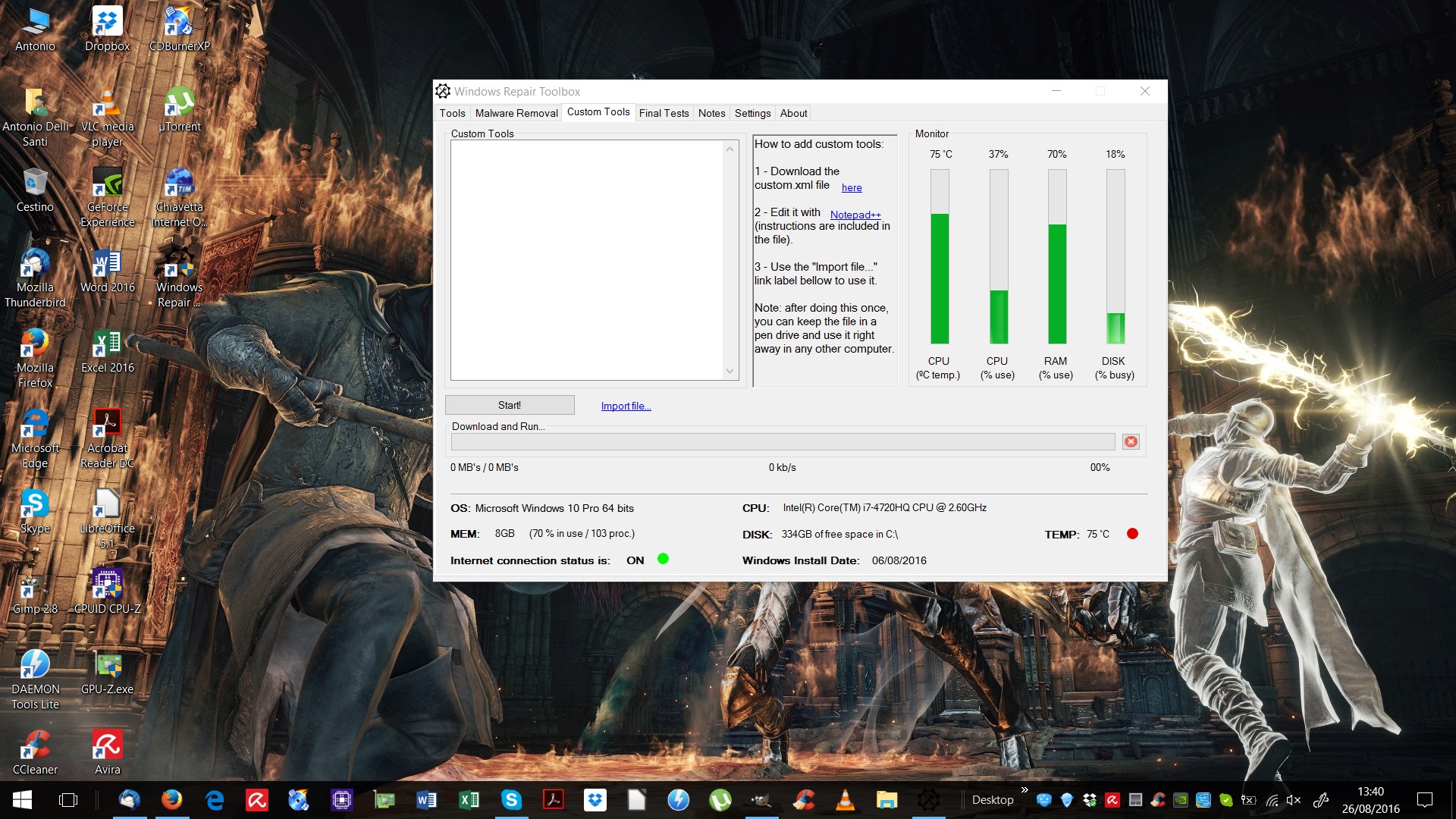The image size is (1456, 819).
Task: Switch to the Tools tab
Action: [452, 113]
